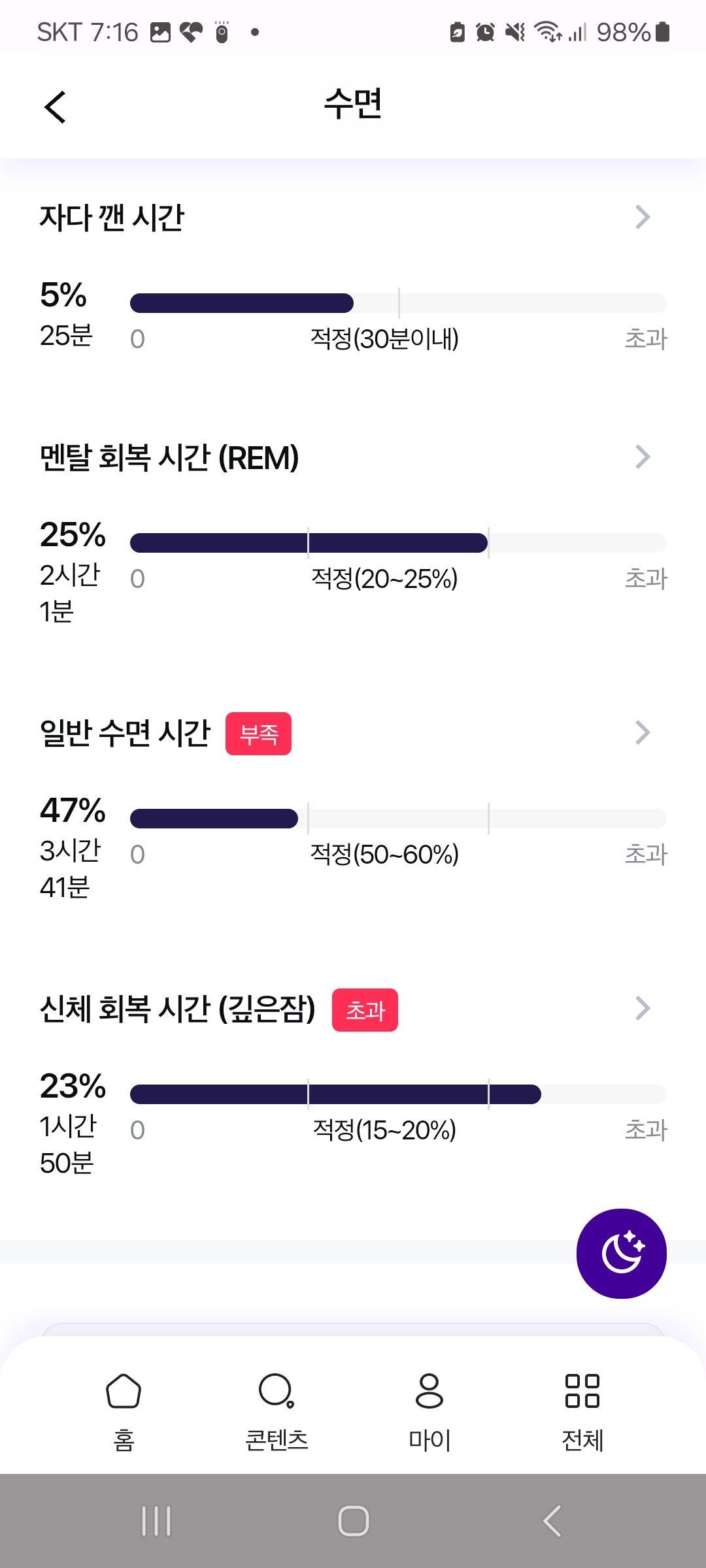Tap the Android recent apps button
Screen dimensions: 706x1568
pos(156,1521)
